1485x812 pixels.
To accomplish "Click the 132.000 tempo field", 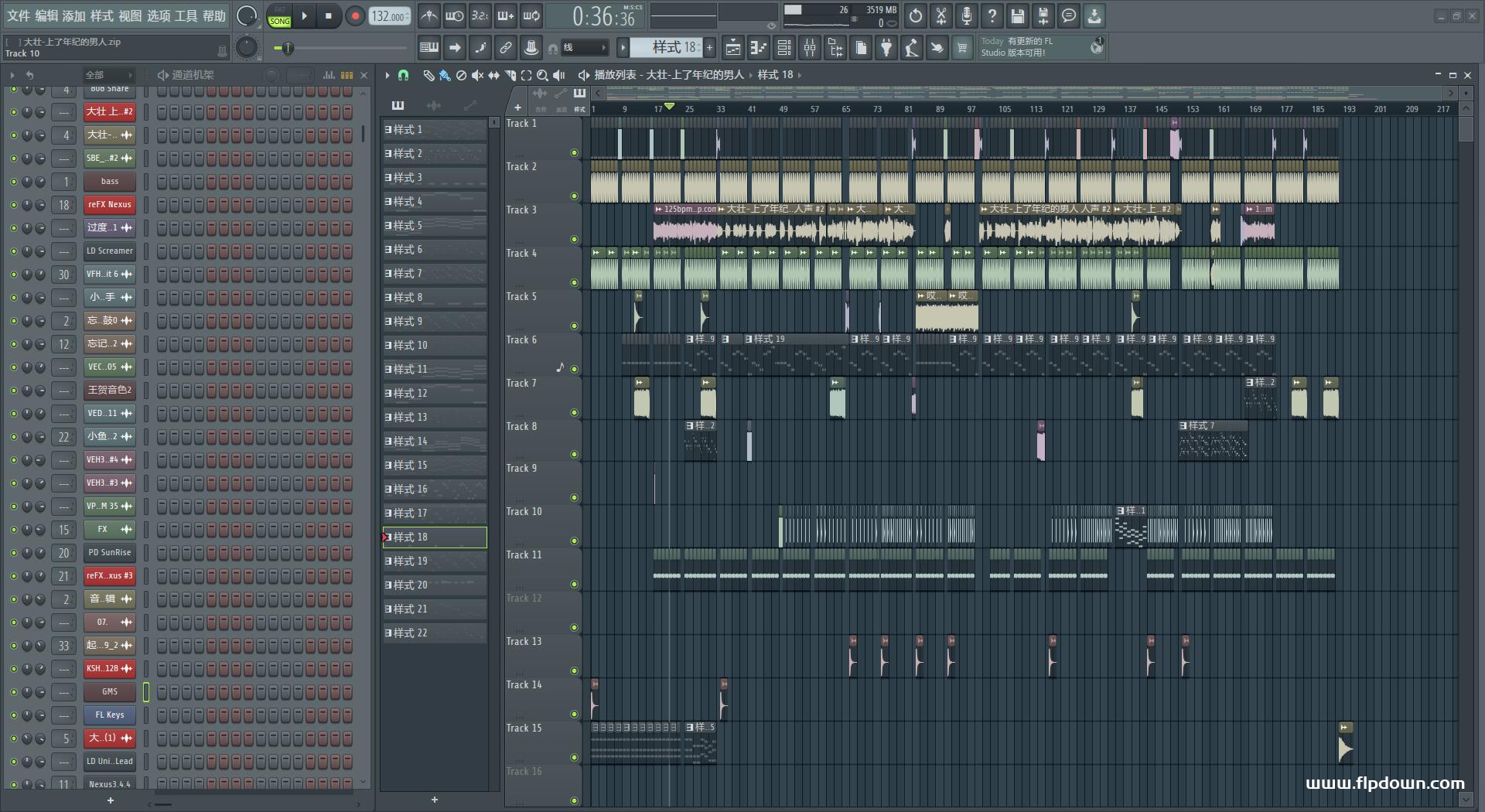I will 390,16.
